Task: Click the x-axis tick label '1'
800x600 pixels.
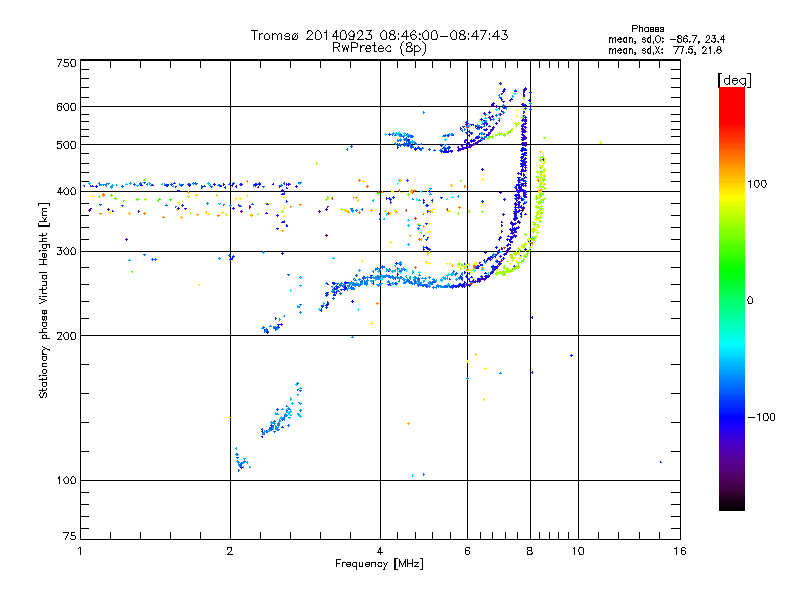Action: (x=80, y=551)
